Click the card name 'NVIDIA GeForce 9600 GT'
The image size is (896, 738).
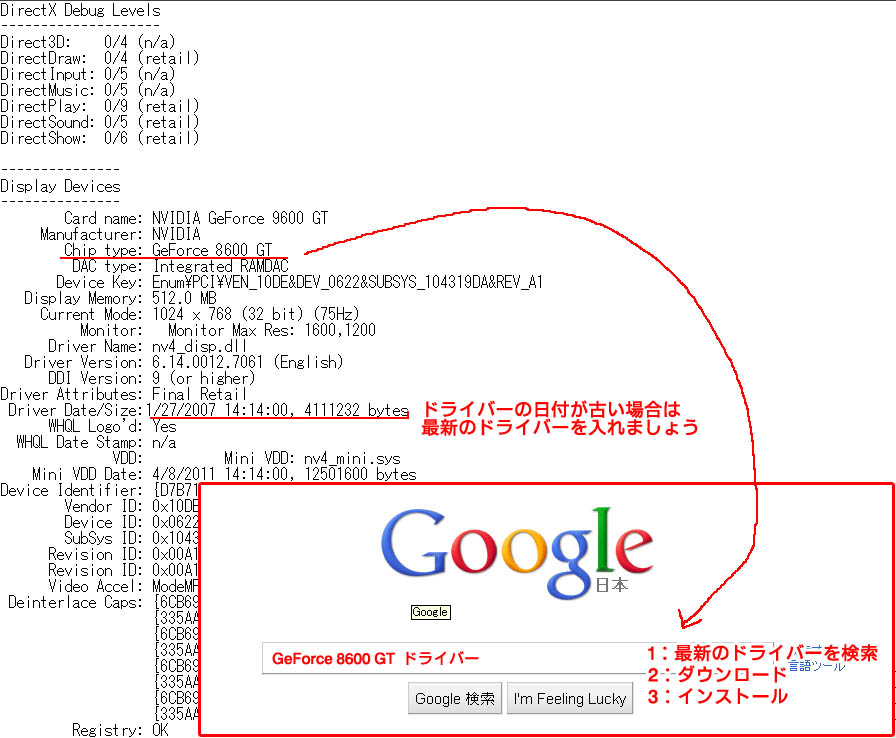pos(240,218)
